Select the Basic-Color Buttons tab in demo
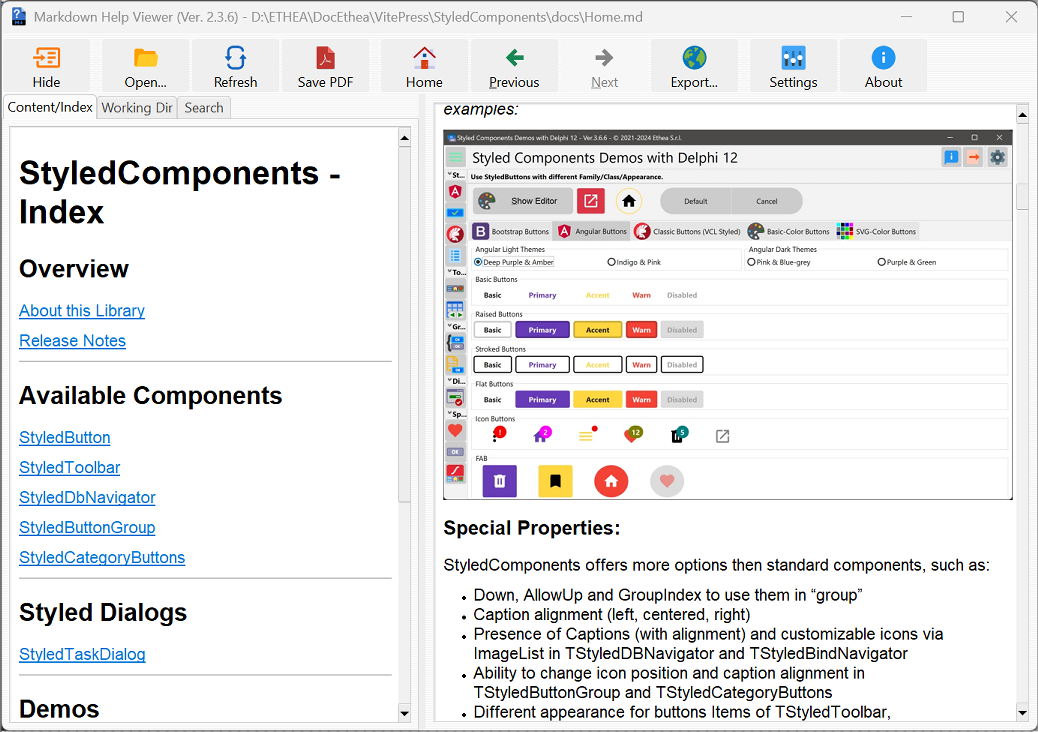The width and height of the screenshot is (1038, 732). coord(789,232)
